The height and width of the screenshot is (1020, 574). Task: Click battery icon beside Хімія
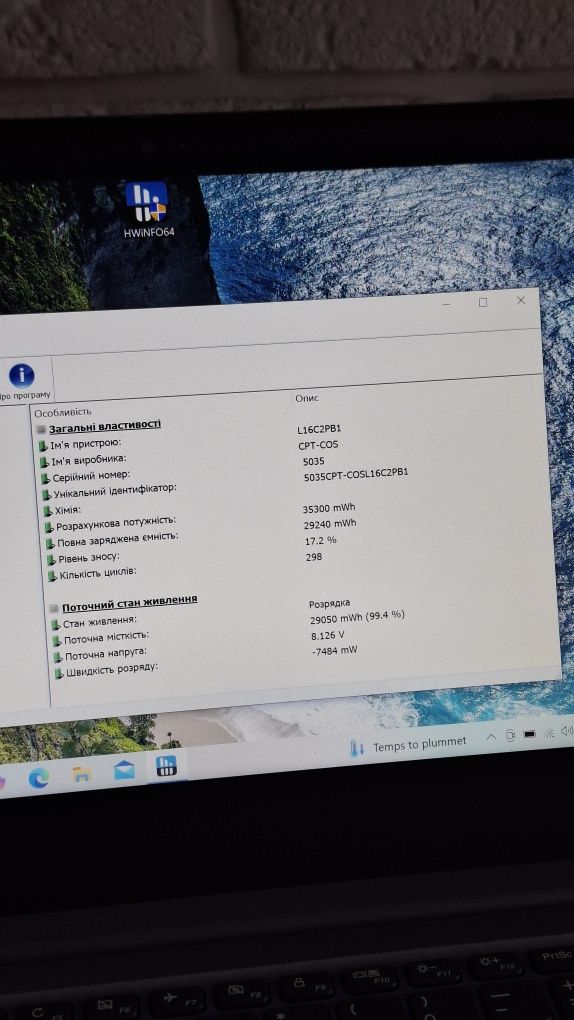(48, 512)
